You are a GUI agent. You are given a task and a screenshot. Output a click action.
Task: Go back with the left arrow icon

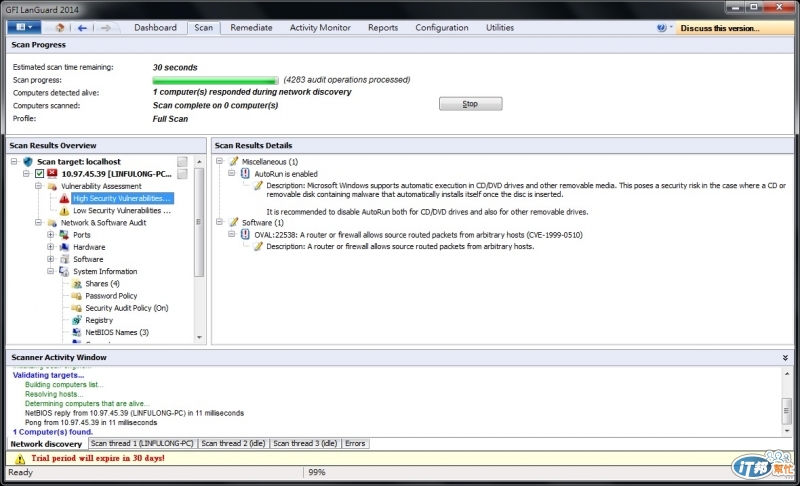(x=82, y=28)
